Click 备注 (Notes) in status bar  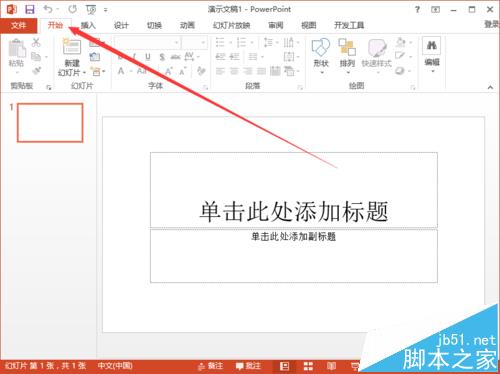(x=210, y=366)
